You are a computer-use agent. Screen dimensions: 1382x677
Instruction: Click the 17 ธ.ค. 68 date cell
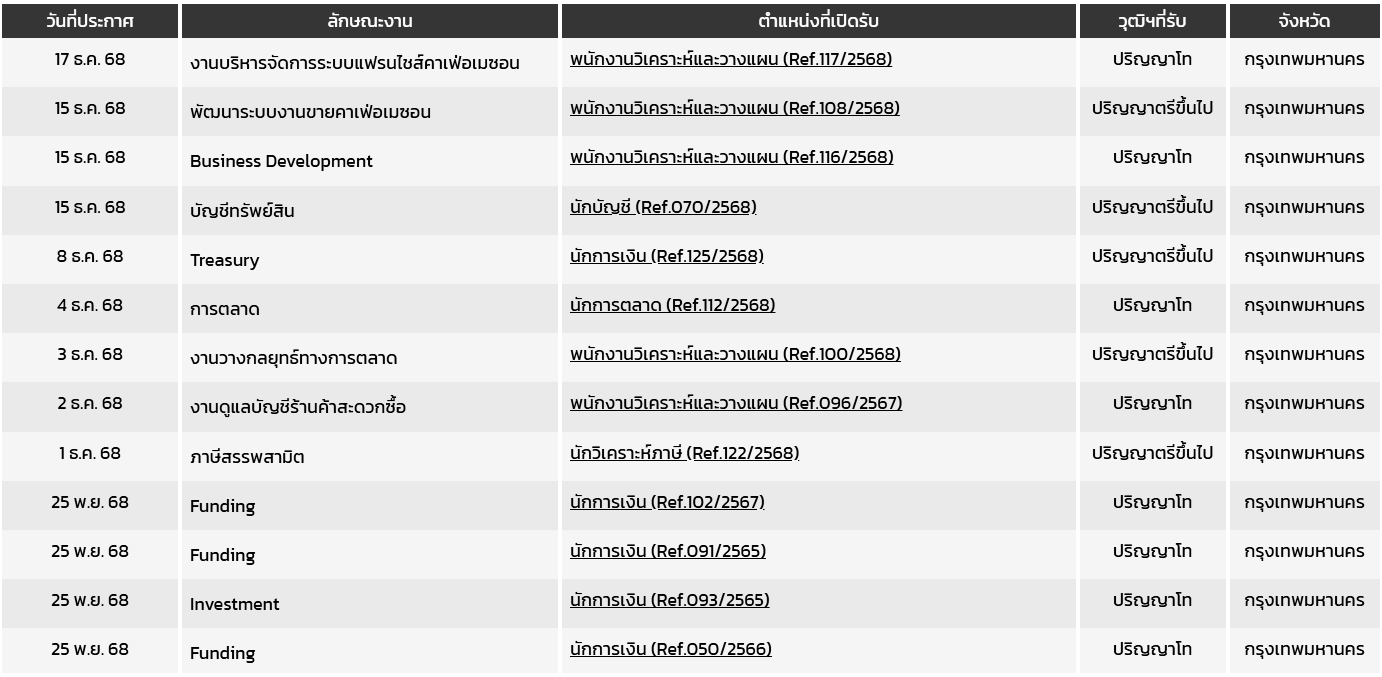point(90,60)
